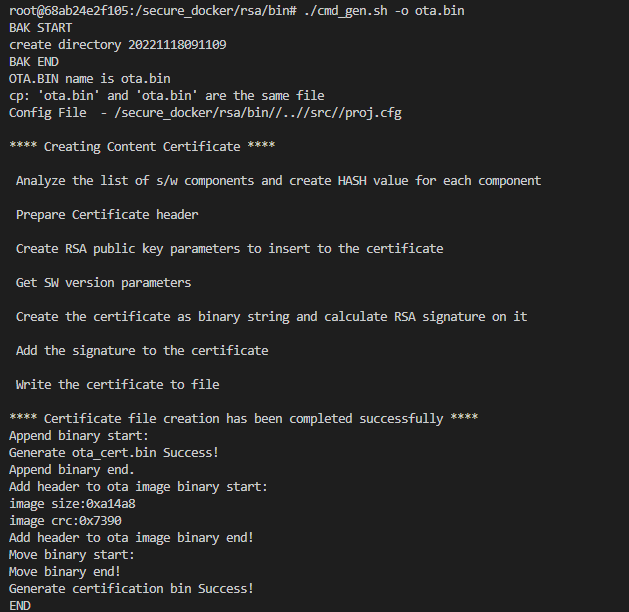Click 'Creating Content Certificate' heading line
Image resolution: width=629 pixels, height=612 pixels.
tap(142, 147)
